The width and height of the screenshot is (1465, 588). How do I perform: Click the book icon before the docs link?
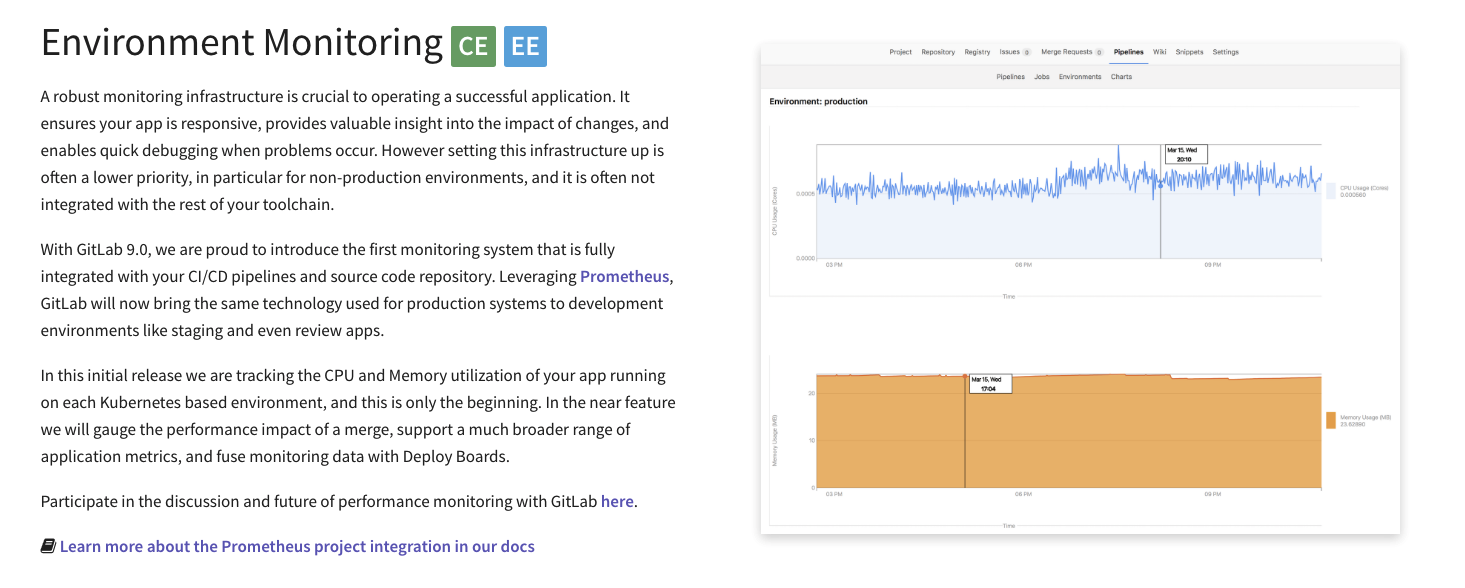[48, 546]
